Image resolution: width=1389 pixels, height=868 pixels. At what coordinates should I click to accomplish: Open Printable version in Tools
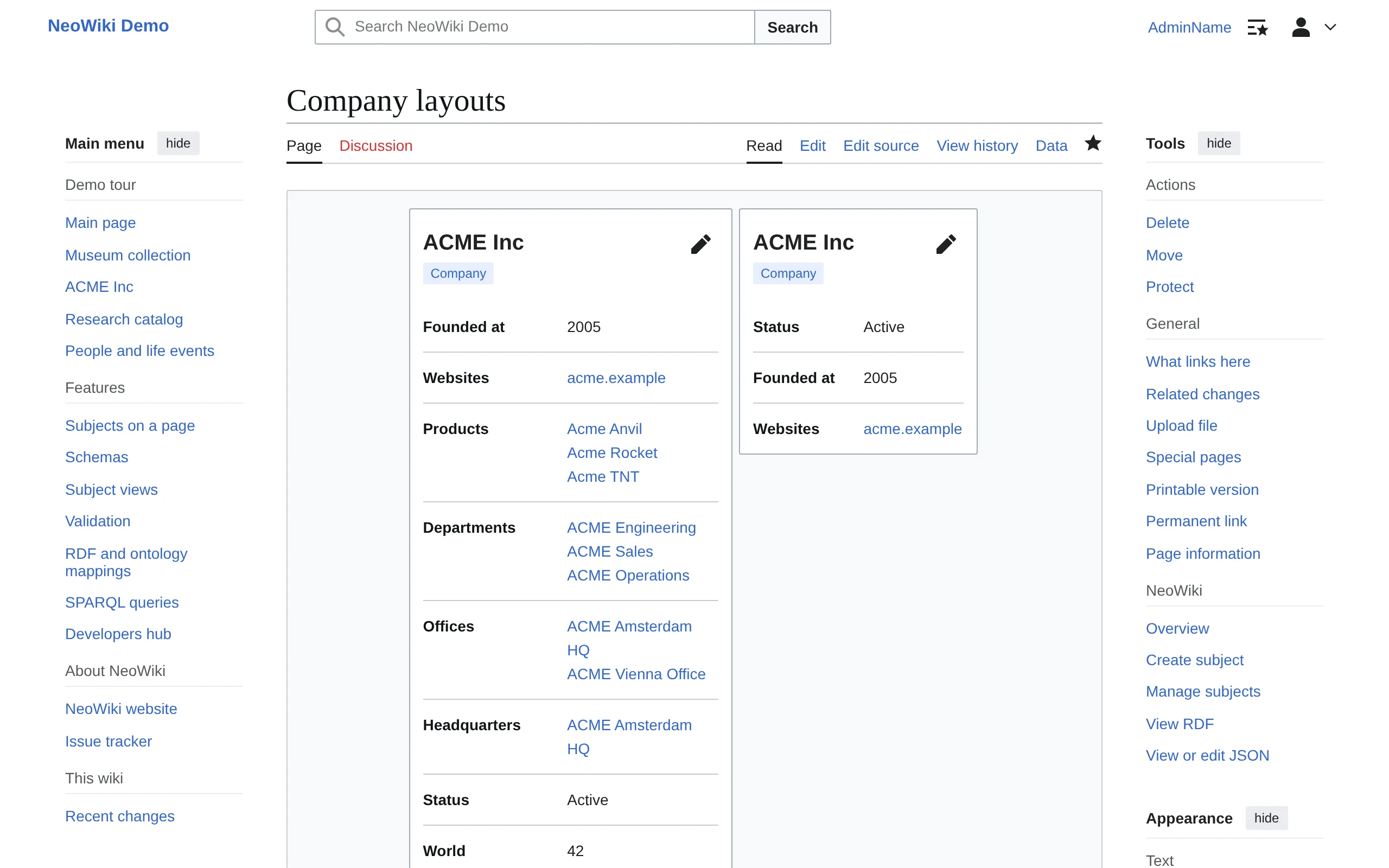pyautogui.click(x=1202, y=490)
